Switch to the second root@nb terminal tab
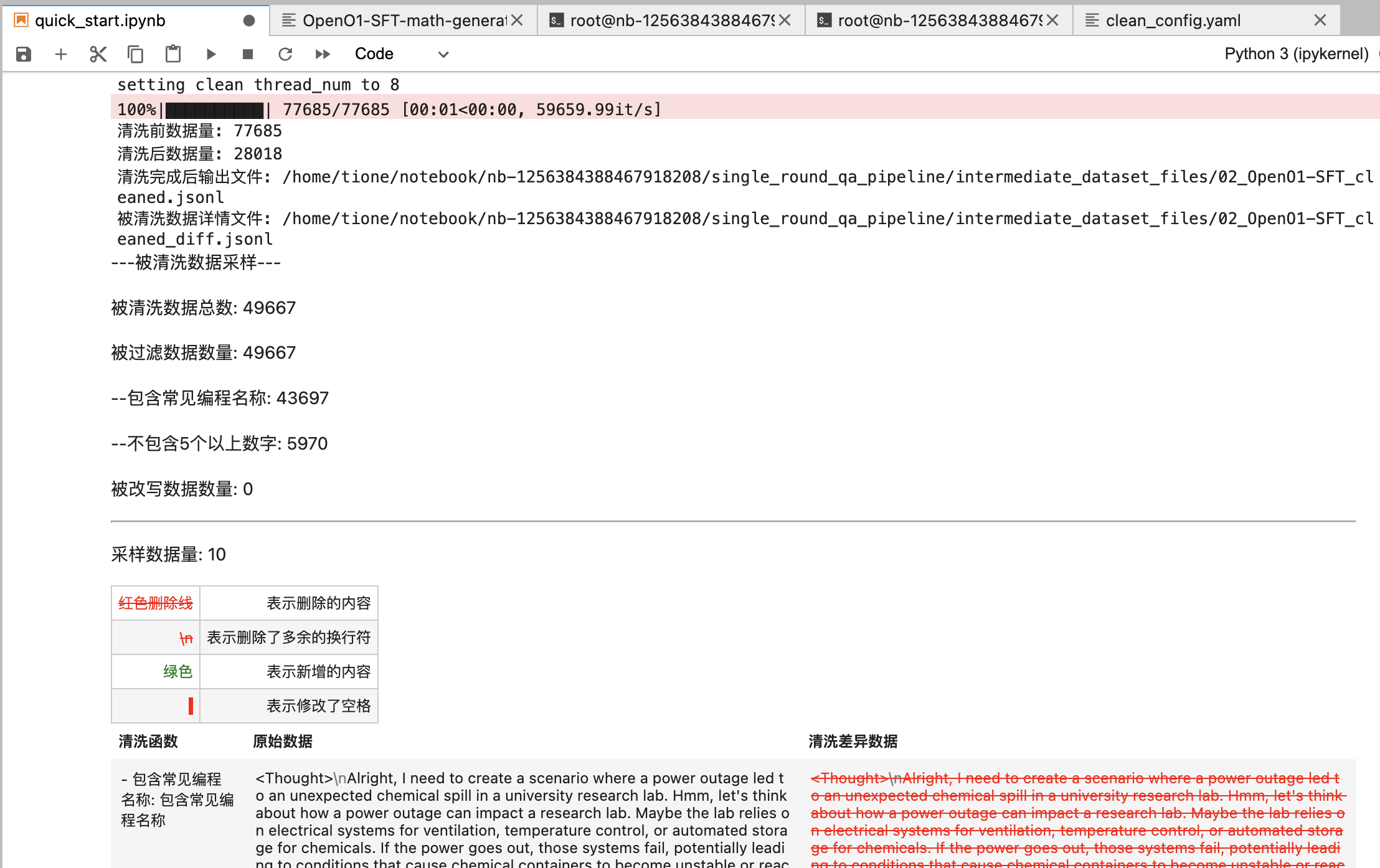The width and height of the screenshot is (1380, 868). (x=939, y=21)
